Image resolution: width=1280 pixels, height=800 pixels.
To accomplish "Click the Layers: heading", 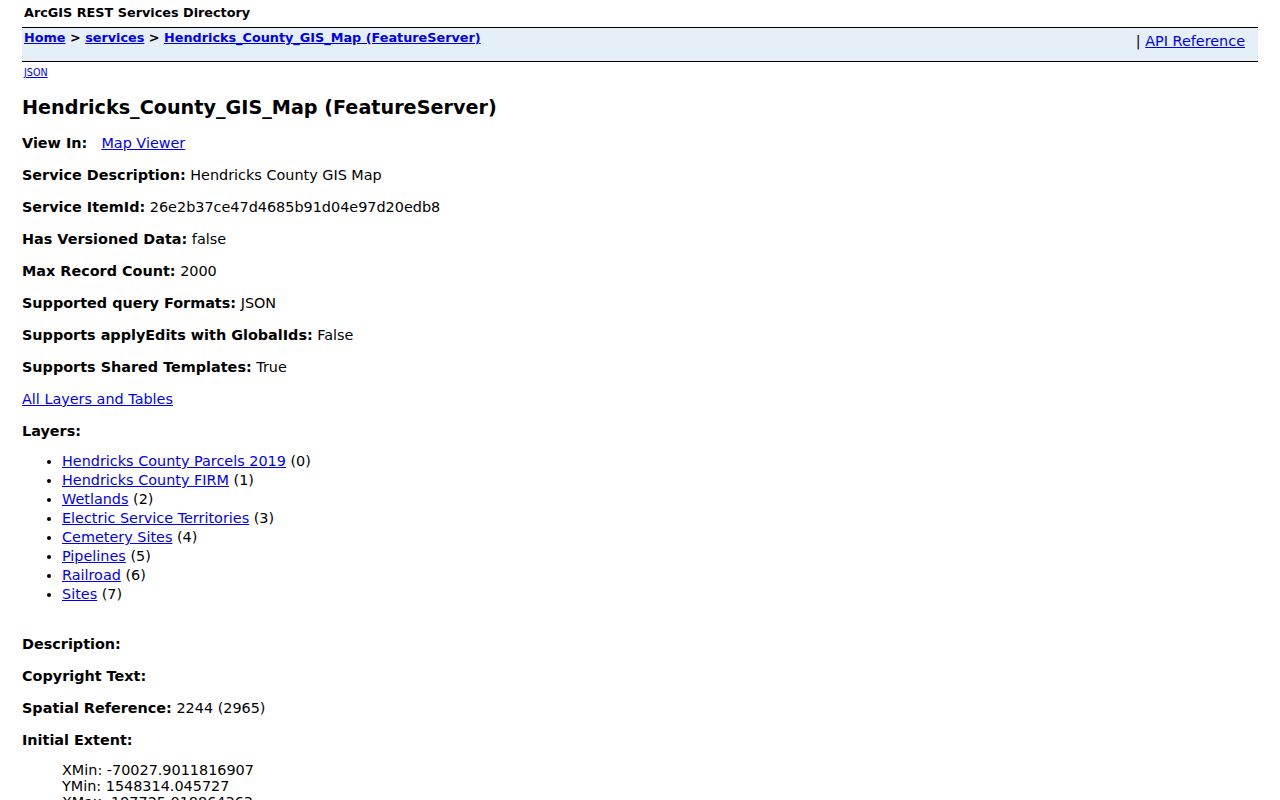I will [x=51, y=431].
